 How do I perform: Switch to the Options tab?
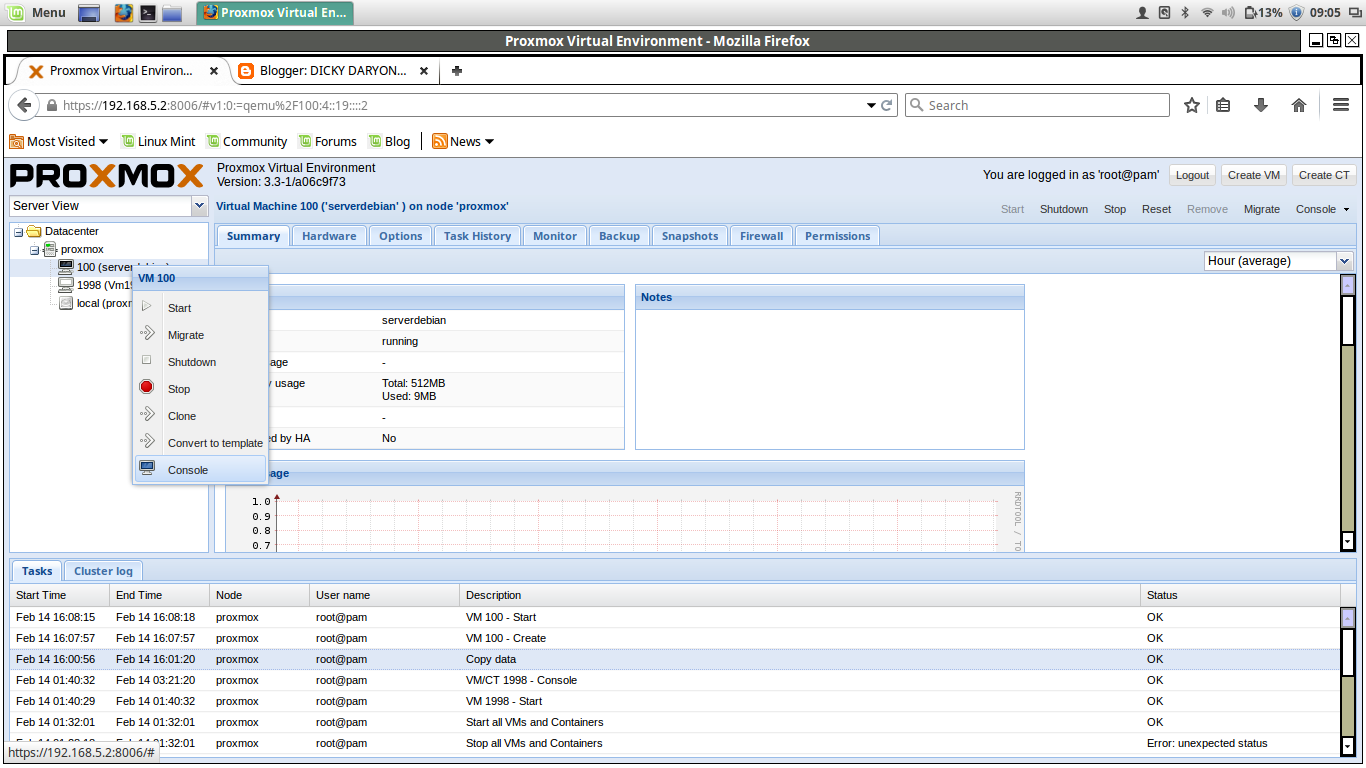[x=400, y=236]
